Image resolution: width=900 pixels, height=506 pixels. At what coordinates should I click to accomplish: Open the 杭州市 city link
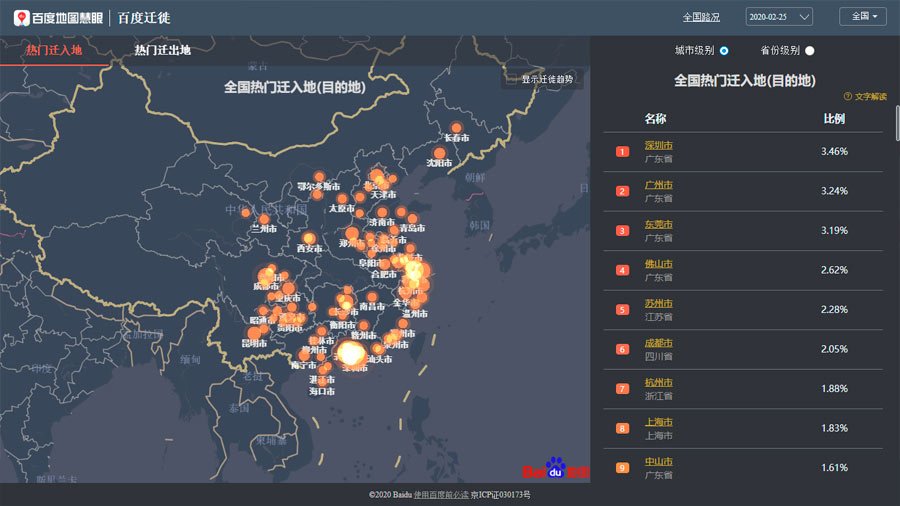tap(658, 382)
